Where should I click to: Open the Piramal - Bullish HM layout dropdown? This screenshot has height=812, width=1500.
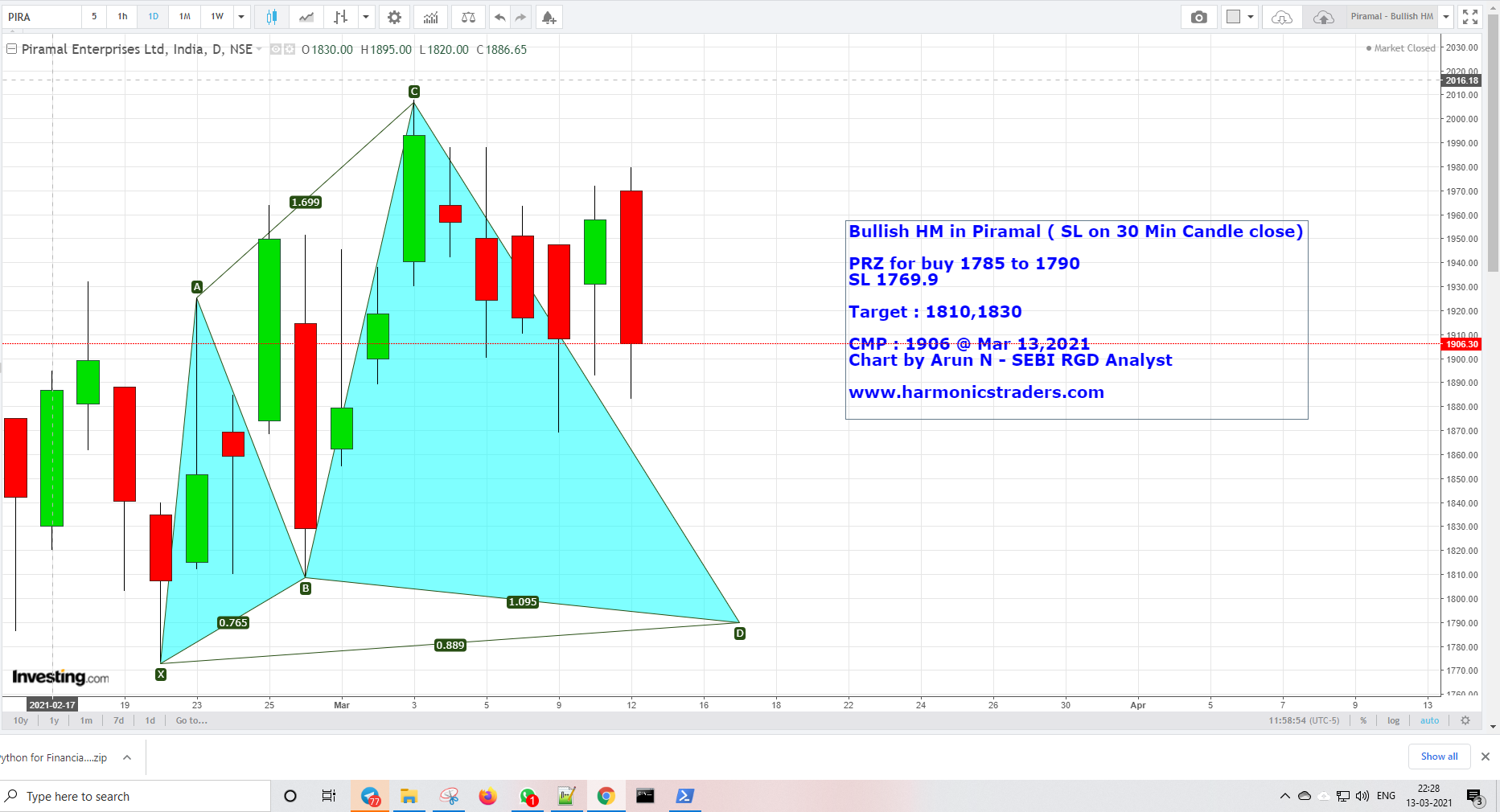tap(1446, 16)
